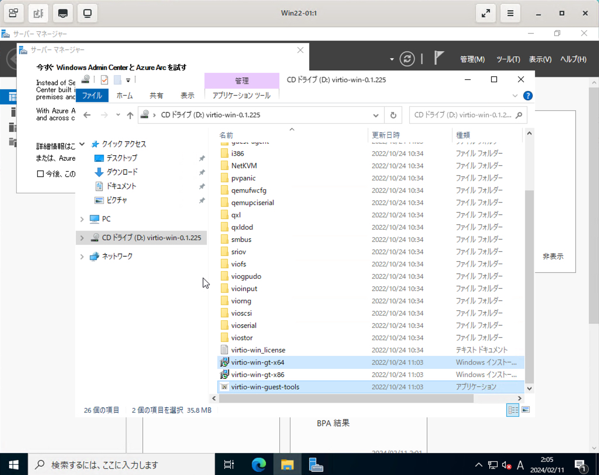The width and height of the screenshot is (599, 475).
Task: Click the Explorer search input field
Action: pyautogui.click(x=463, y=115)
